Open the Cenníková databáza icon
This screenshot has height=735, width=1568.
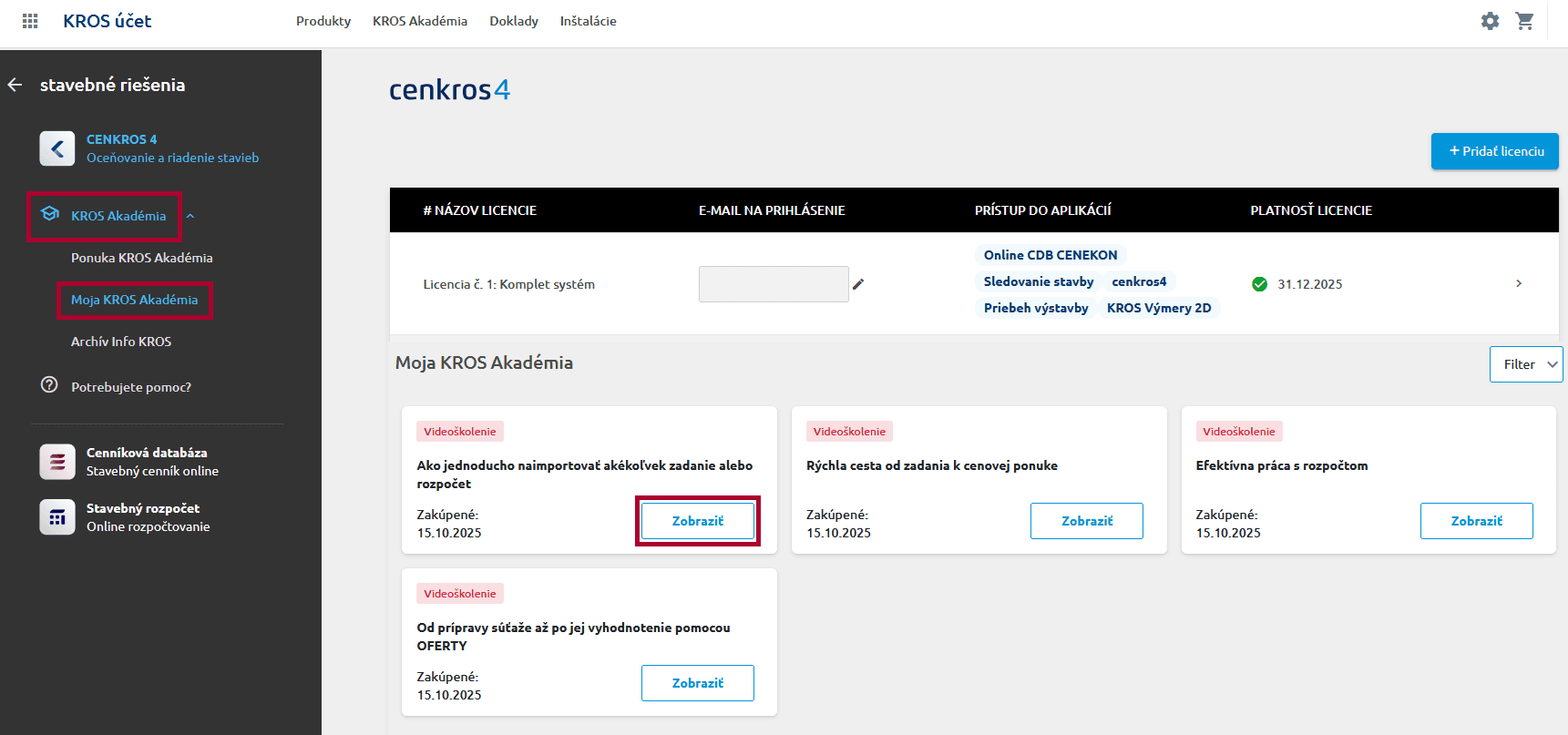(57, 462)
